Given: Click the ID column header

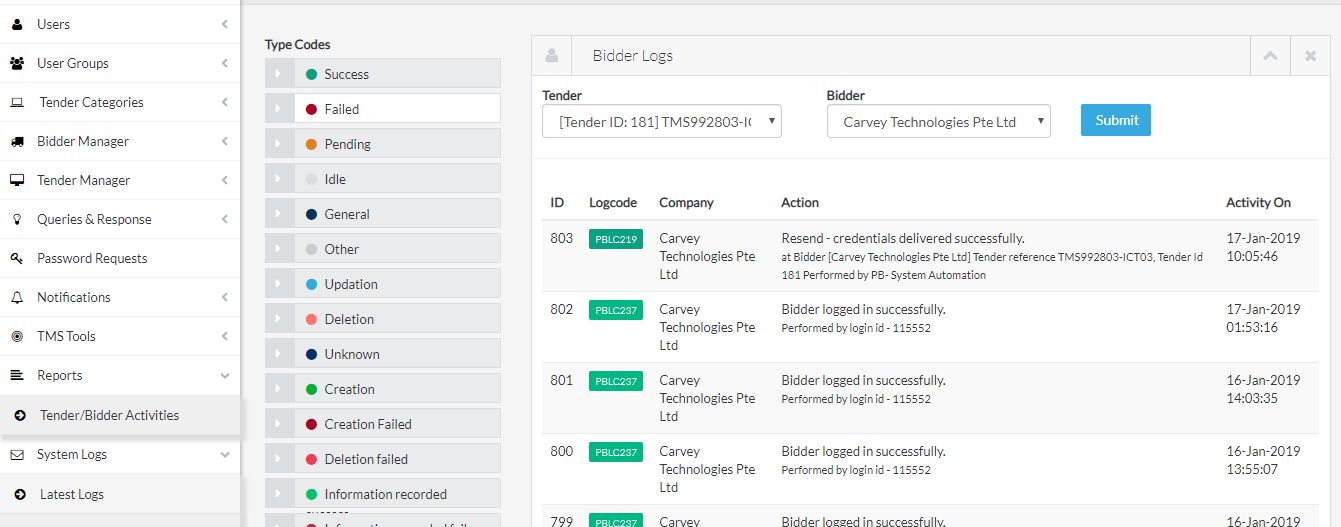Looking at the screenshot, I should [557, 202].
